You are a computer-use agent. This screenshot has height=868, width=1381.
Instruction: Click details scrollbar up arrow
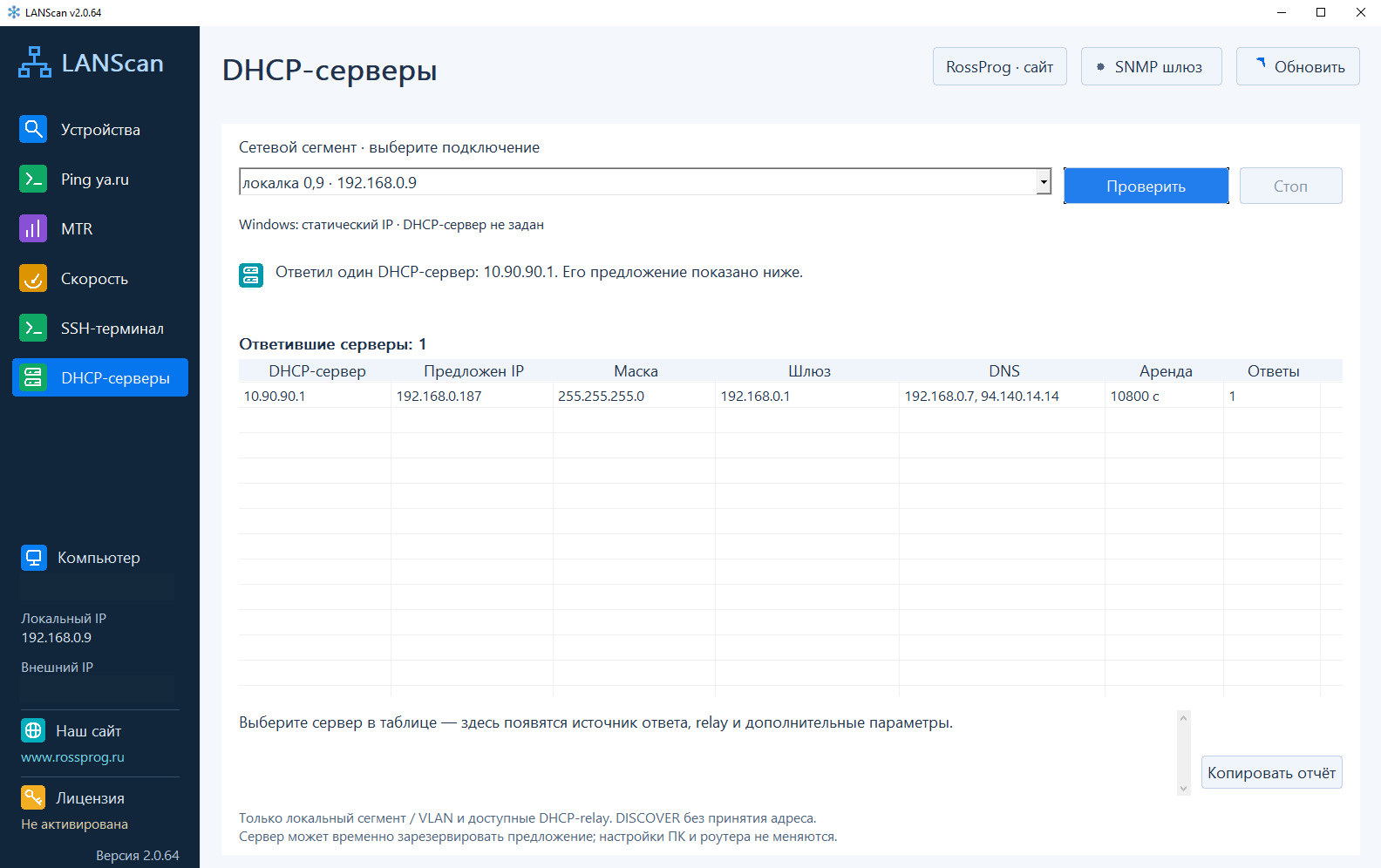point(1183,718)
